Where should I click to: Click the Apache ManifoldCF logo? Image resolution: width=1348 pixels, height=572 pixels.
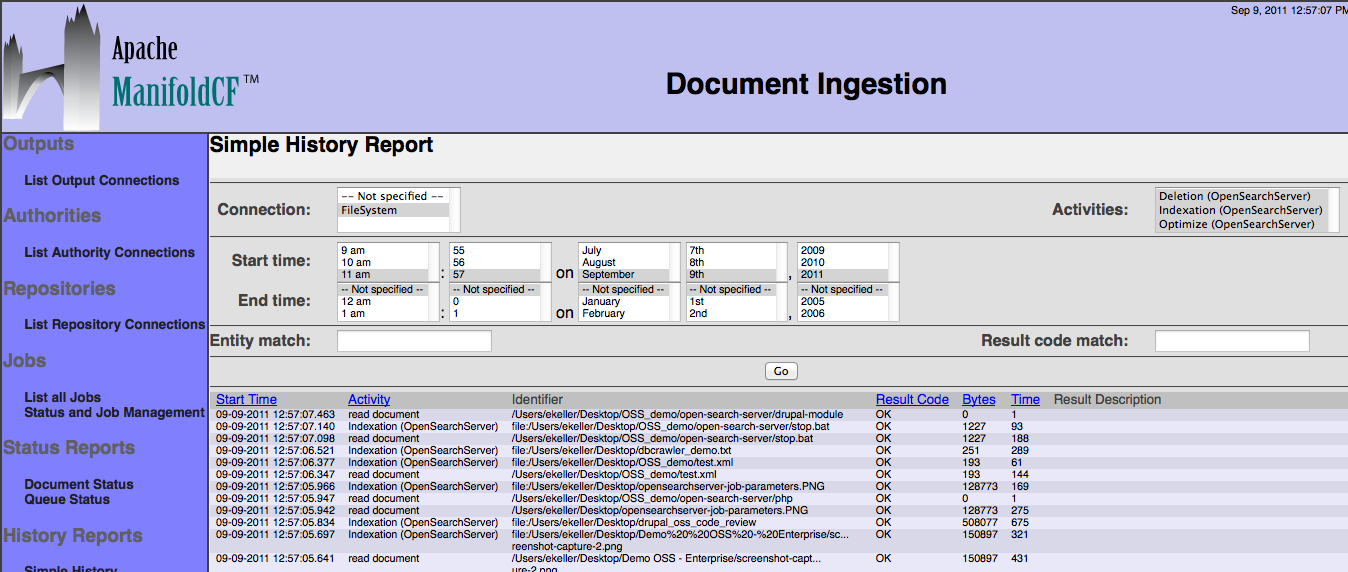point(130,68)
